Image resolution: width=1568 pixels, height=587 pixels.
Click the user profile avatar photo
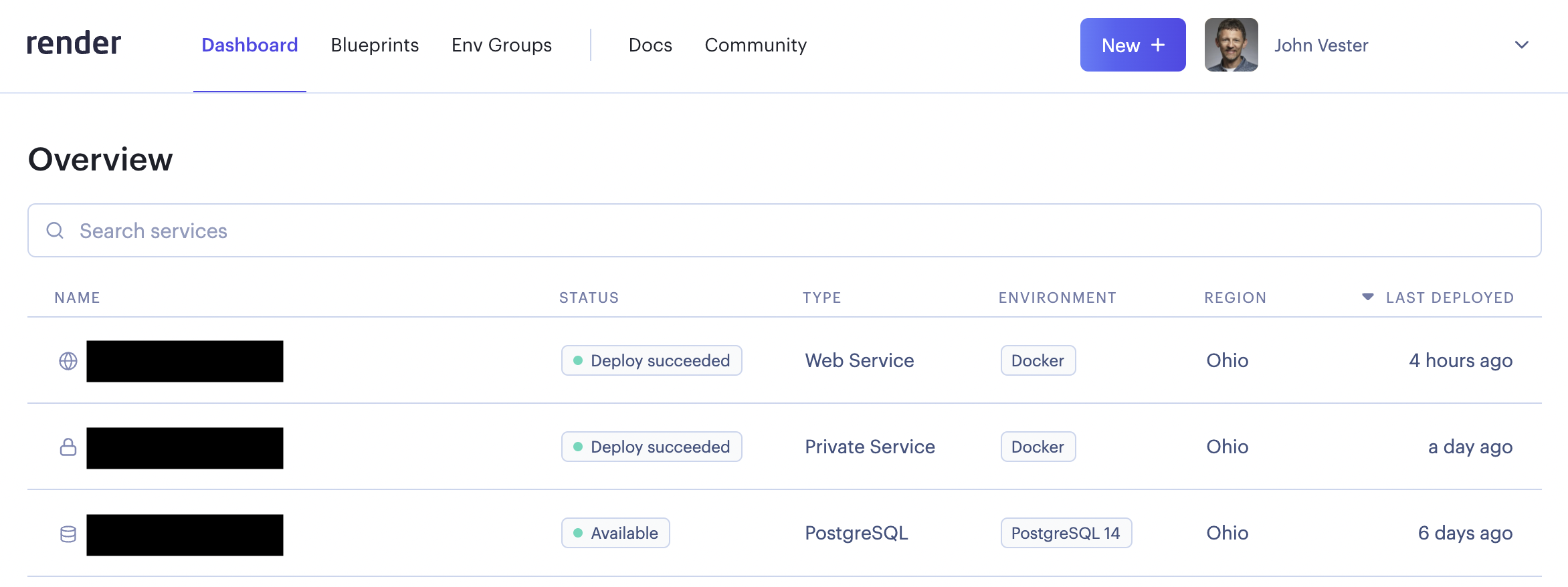tap(1231, 45)
